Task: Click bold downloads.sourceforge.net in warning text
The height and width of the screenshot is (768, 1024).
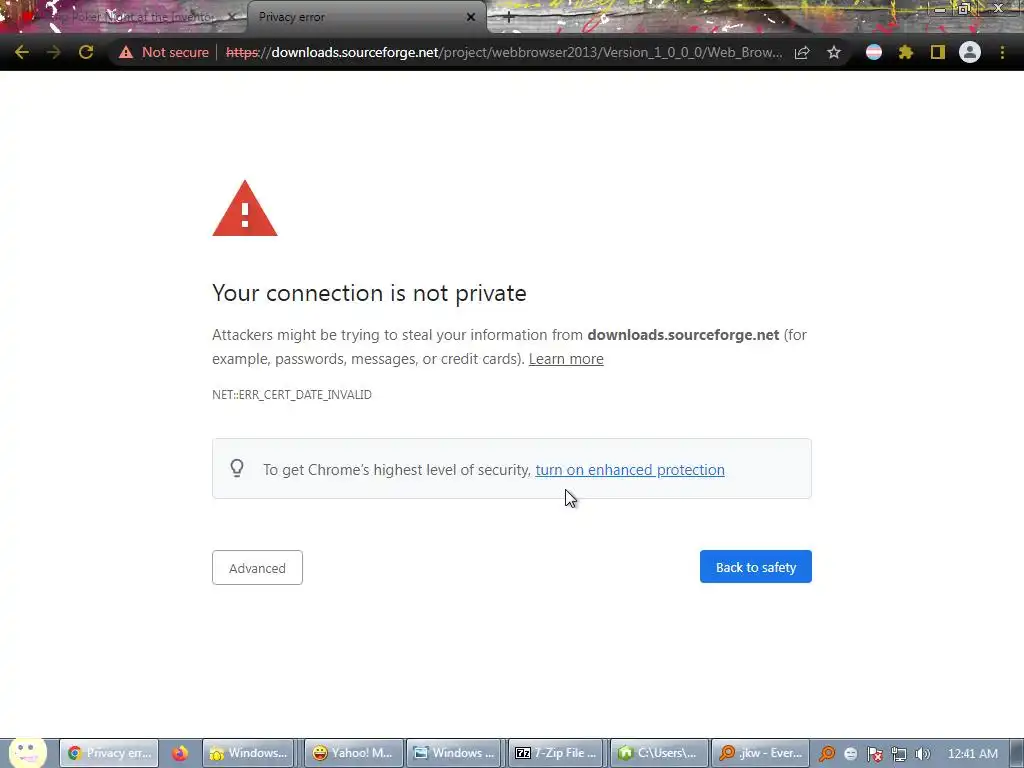Action: click(x=683, y=335)
